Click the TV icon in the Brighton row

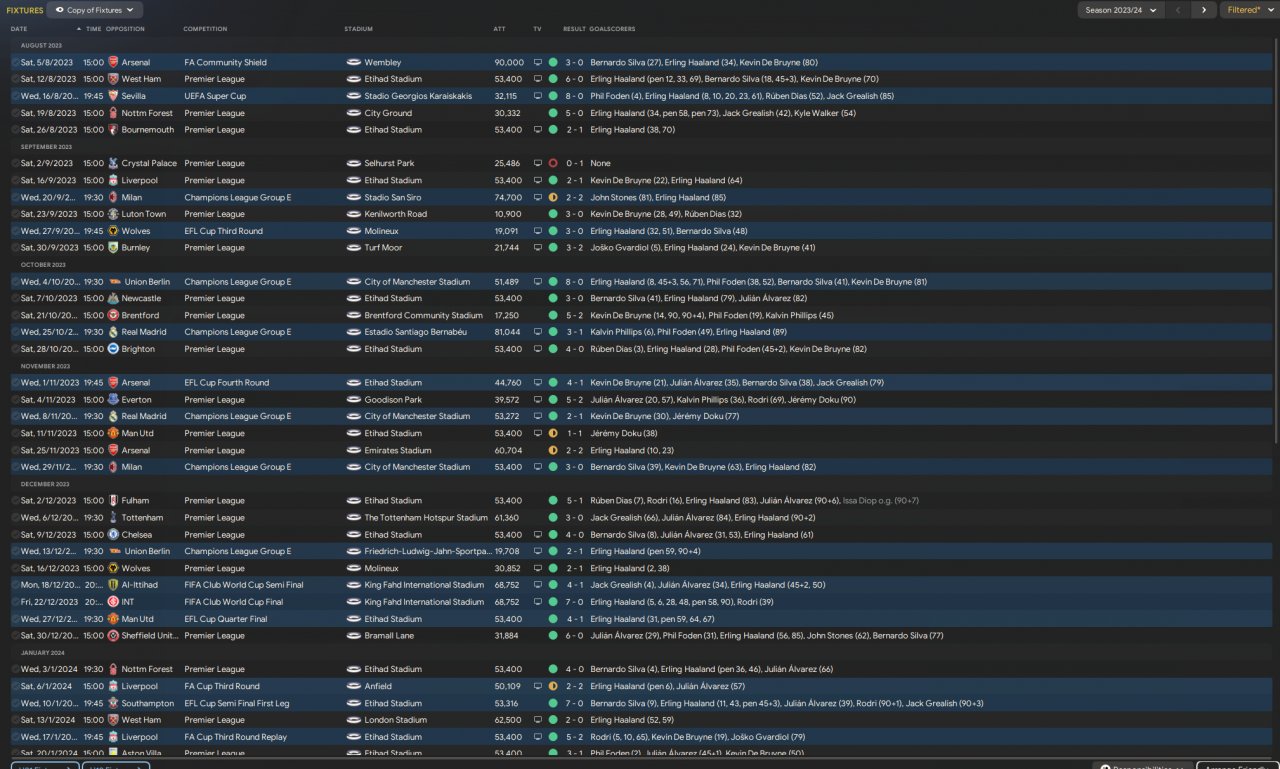pyautogui.click(x=538, y=349)
